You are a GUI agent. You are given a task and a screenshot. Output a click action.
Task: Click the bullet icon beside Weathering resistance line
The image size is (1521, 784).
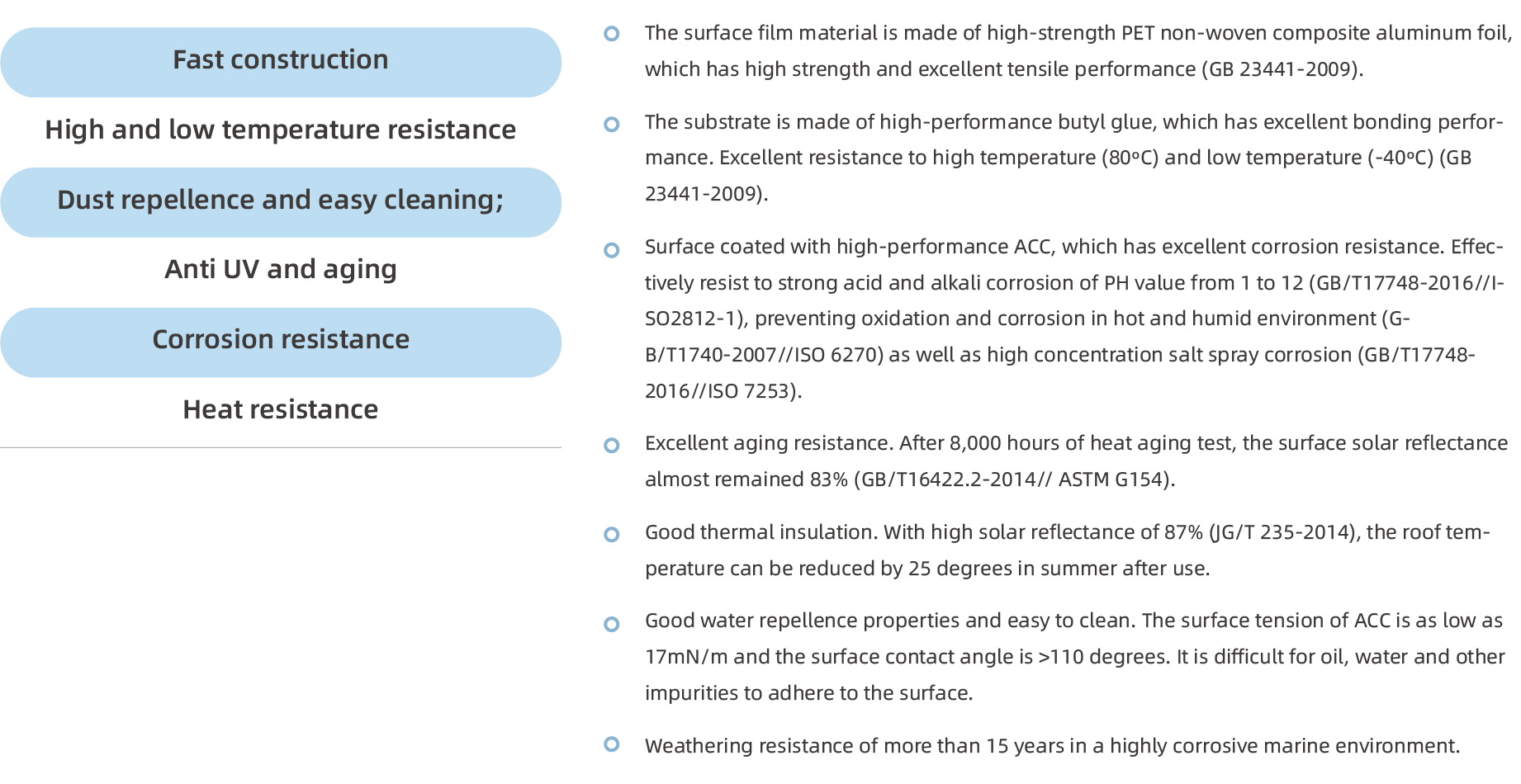tap(612, 744)
